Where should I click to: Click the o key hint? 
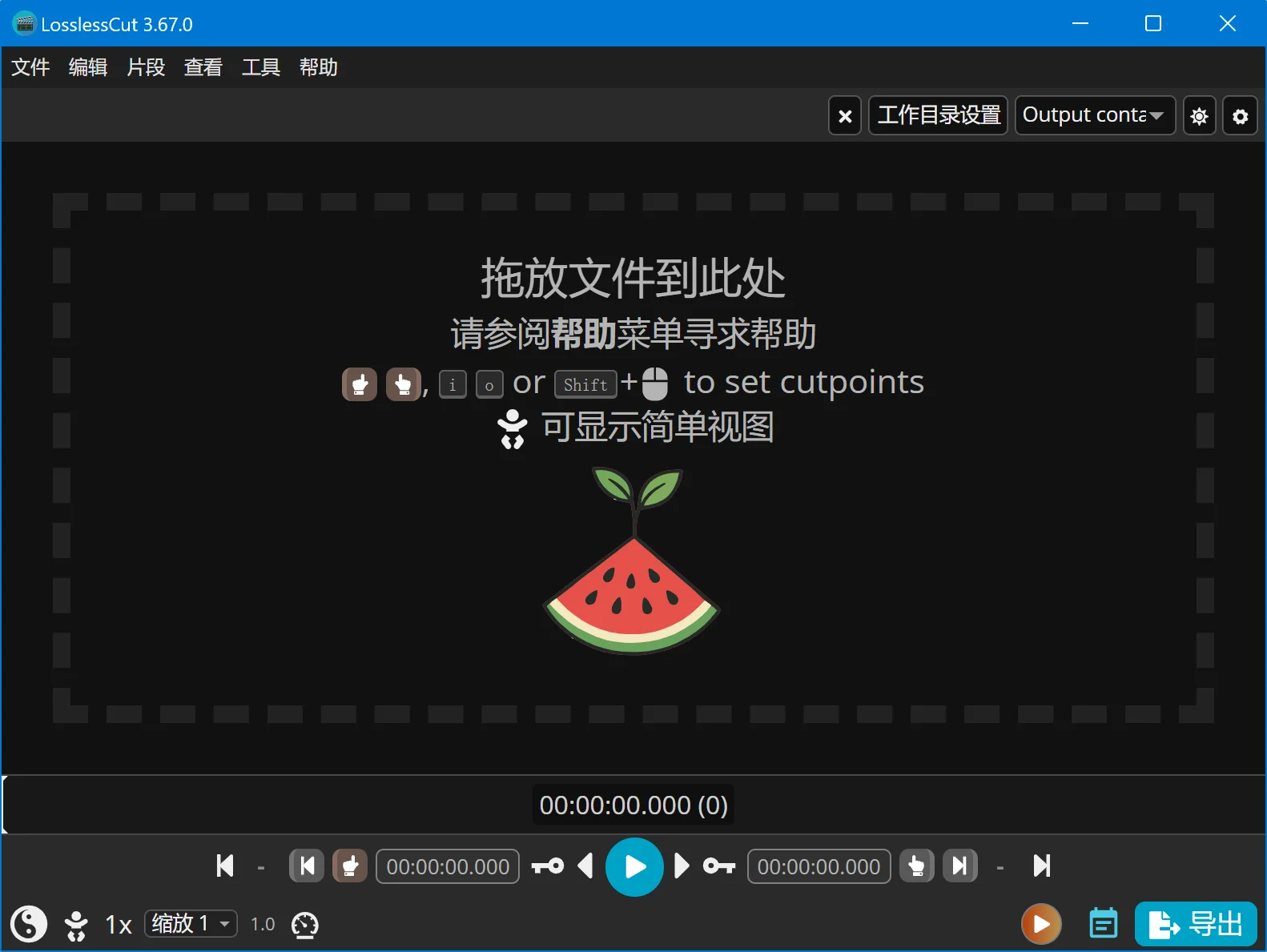[x=489, y=385]
